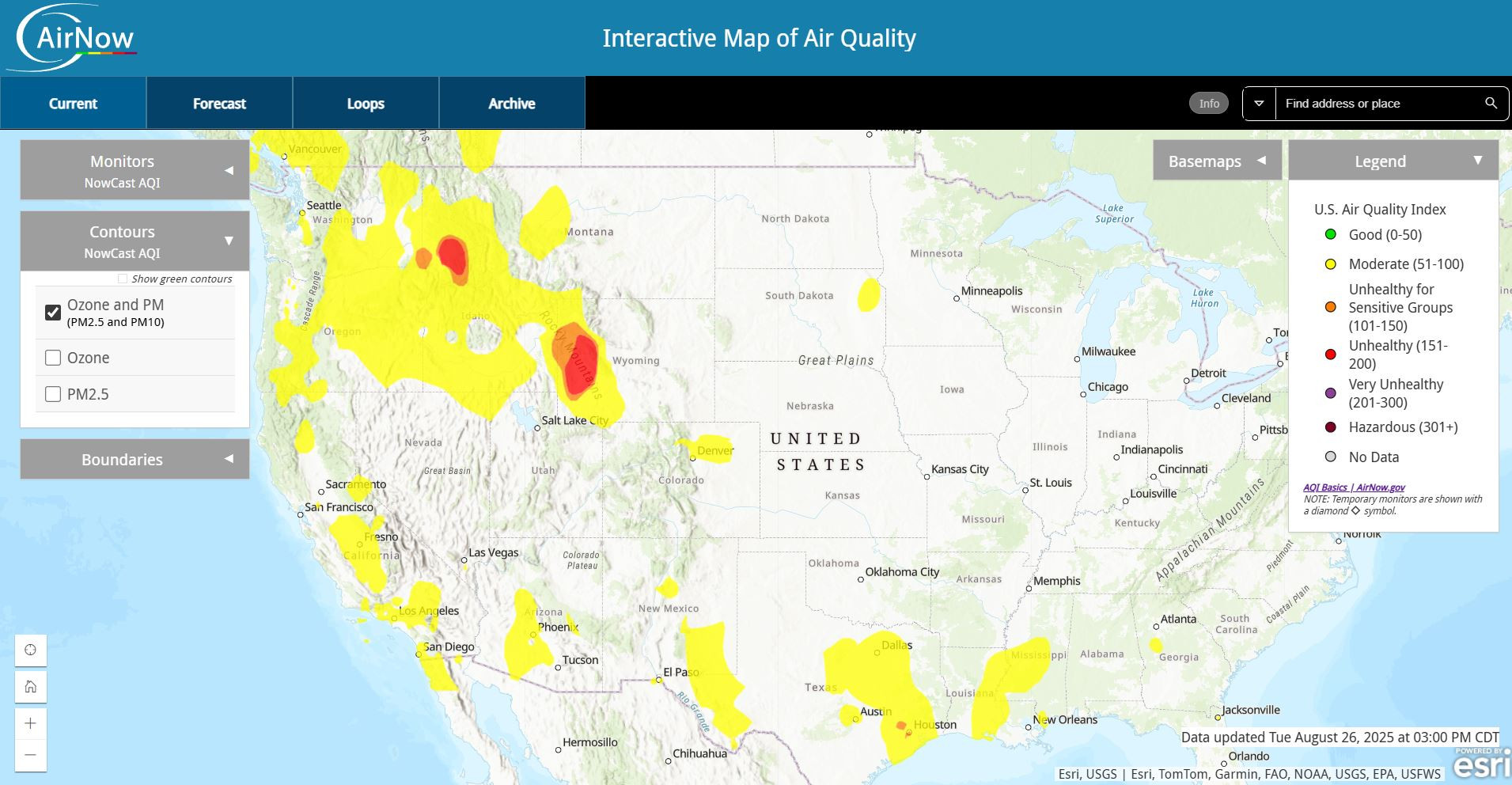
Task: Expand the Basemaps panel
Action: click(1217, 161)
